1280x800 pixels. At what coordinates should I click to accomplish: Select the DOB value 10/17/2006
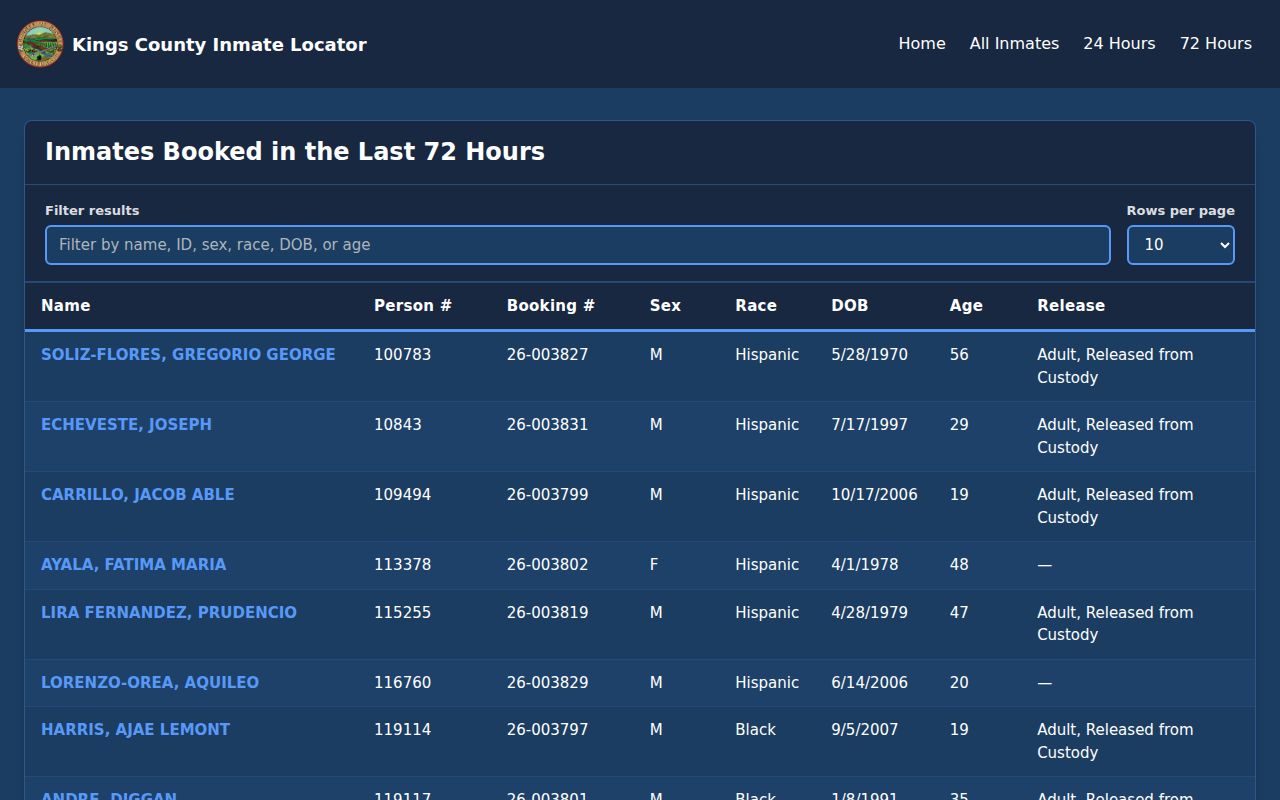pyautogui.click(x=874, y=494)
